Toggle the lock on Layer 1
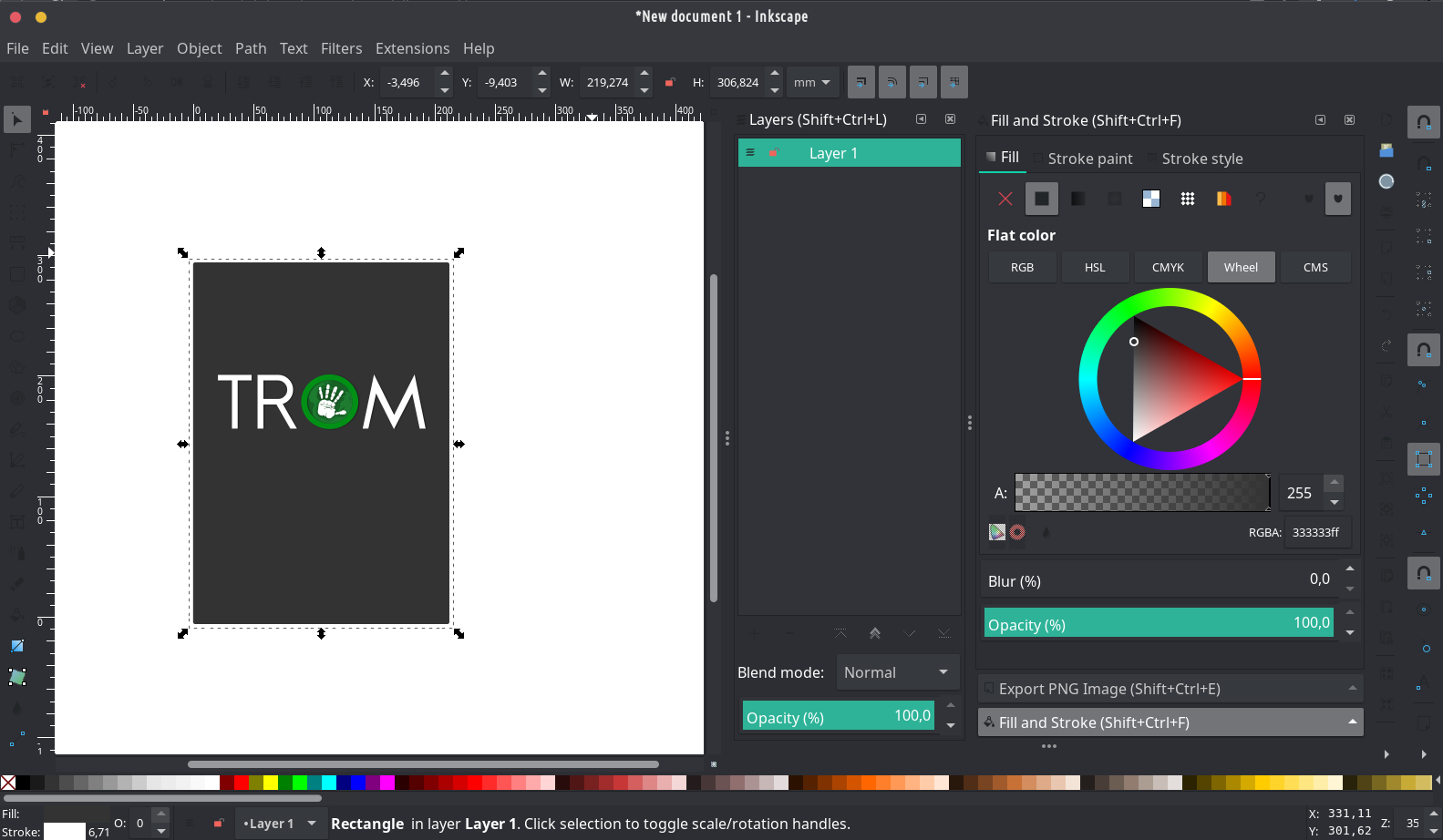Screen dimensions: 1443x840 [x=774, y=153]
